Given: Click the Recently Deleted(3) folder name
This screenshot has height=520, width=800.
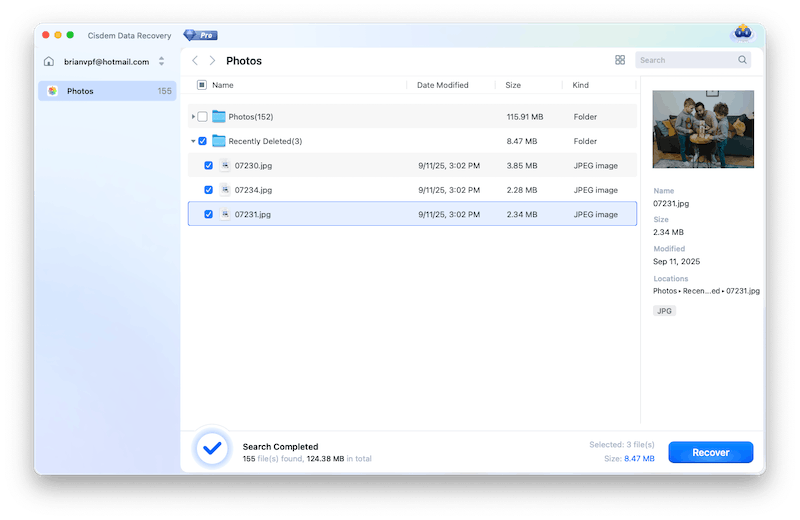Looking at the screenshot, I should coord(265,141).
